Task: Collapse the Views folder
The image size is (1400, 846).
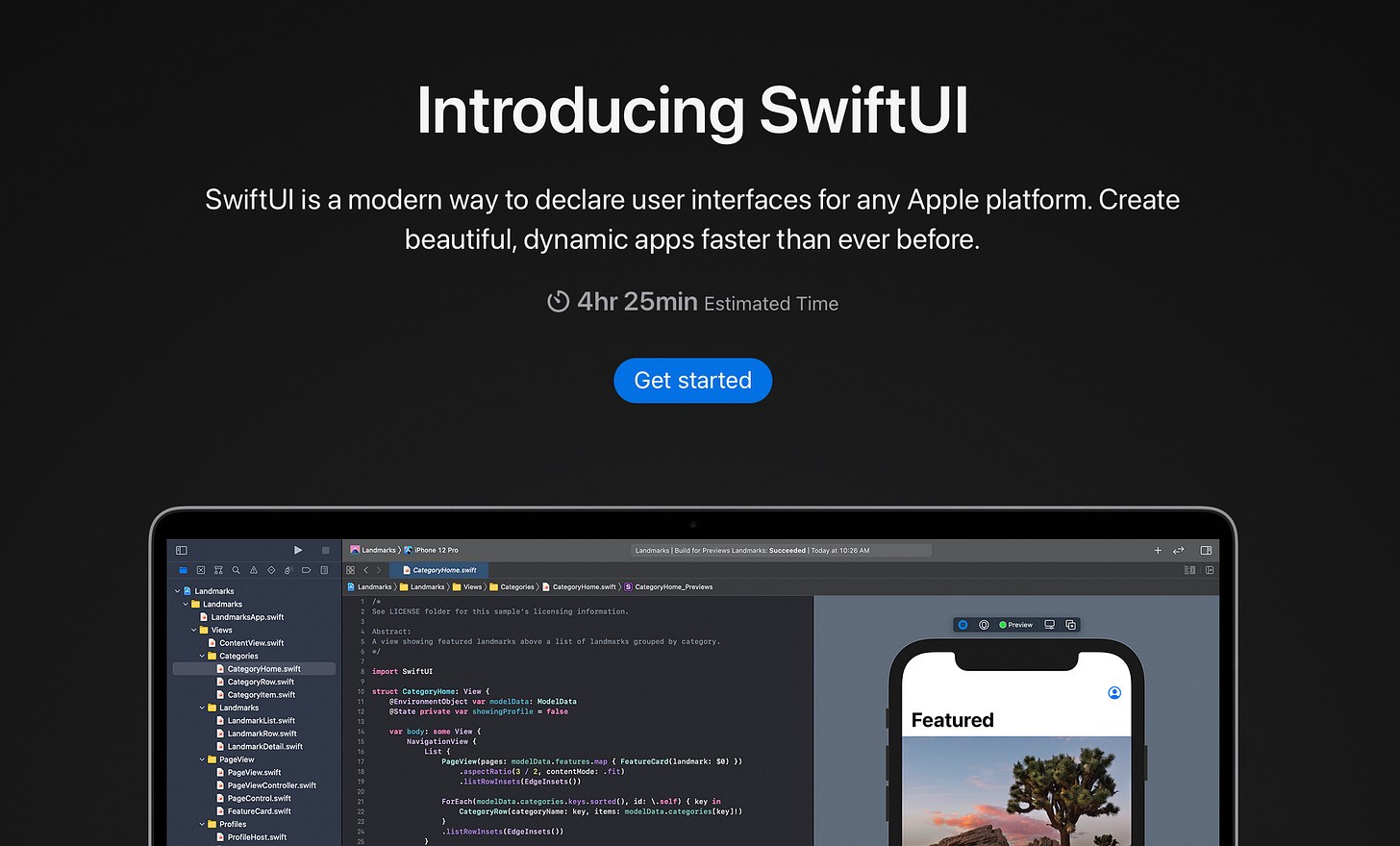Action: tap(193, 631)
